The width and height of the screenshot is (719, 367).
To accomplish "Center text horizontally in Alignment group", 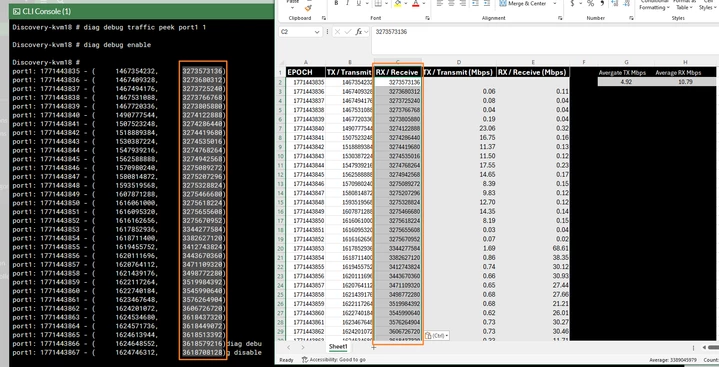I will 451,4.
